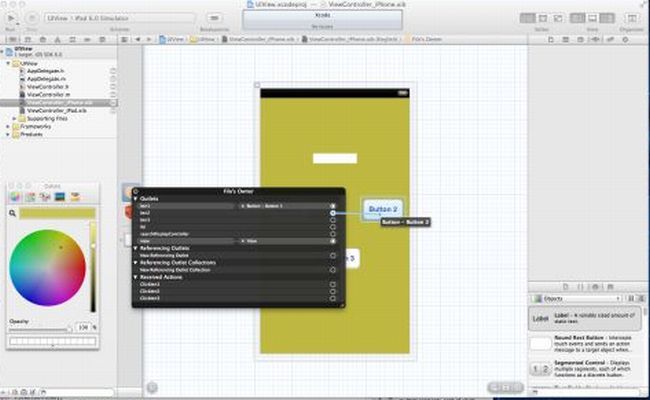This screenshot has width=650, height=400.
Task: Click the opacity percentage field
Action: pyautogui.click(x=83, y=327)
